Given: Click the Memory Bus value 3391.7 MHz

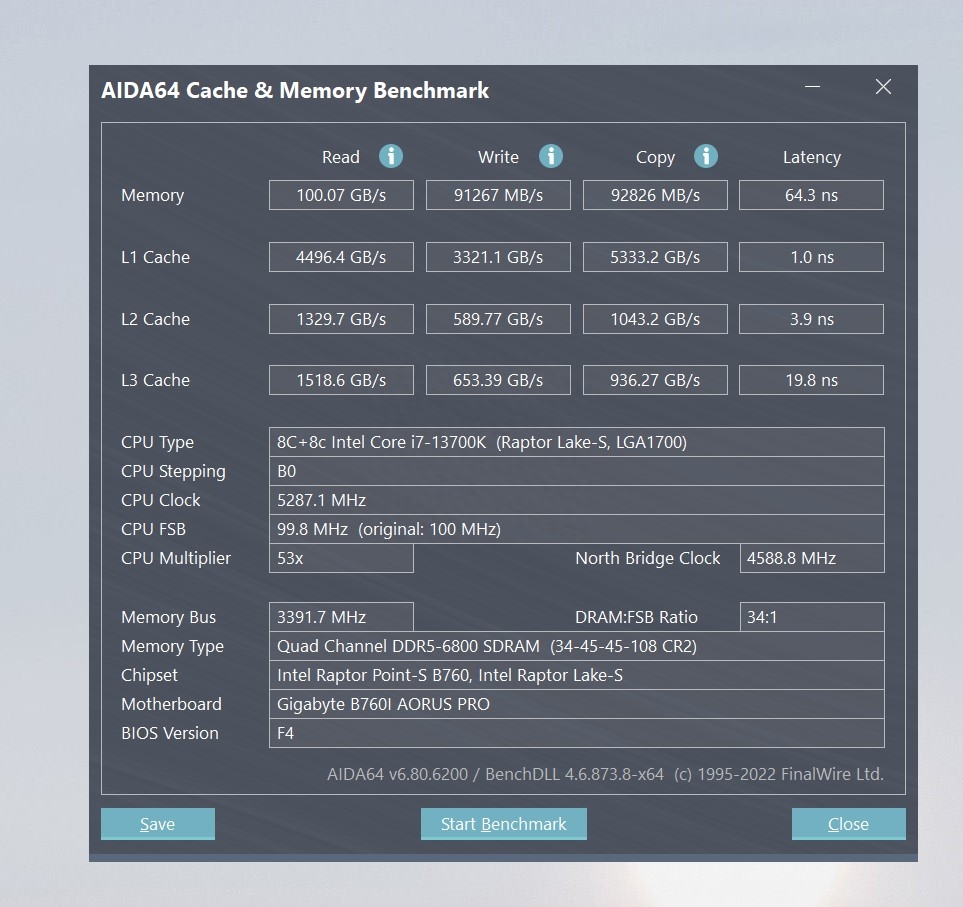Looking at the screenshot, I should point(341,617).
